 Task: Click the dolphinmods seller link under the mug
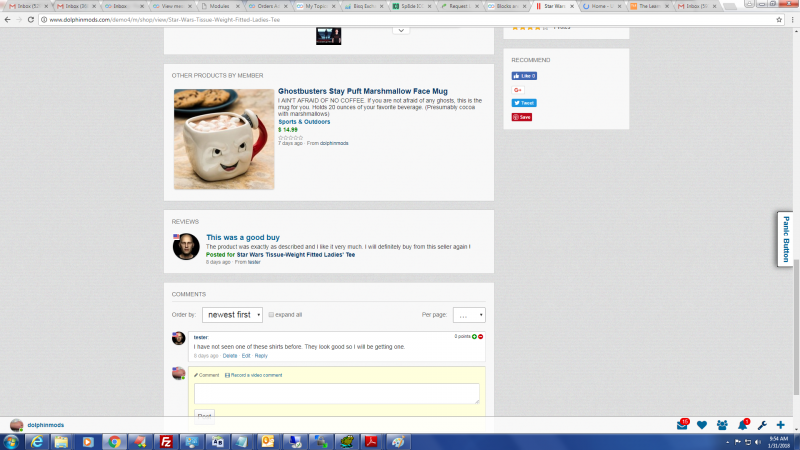click(x=334, y=143)
